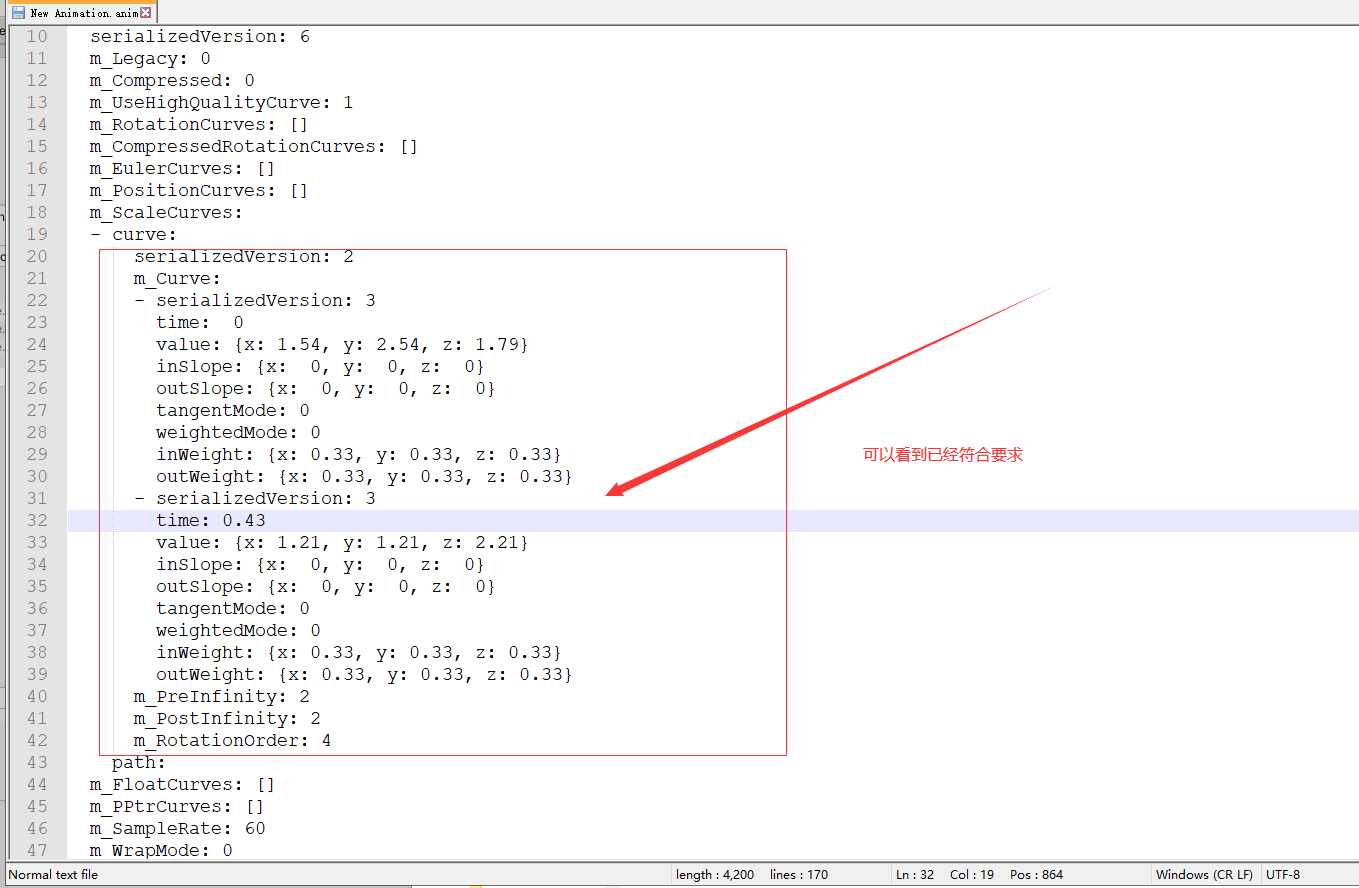The height and width of the screenshot is (888, 1359).
Task: Click the '- curve:' line
Action: point(133,234)
